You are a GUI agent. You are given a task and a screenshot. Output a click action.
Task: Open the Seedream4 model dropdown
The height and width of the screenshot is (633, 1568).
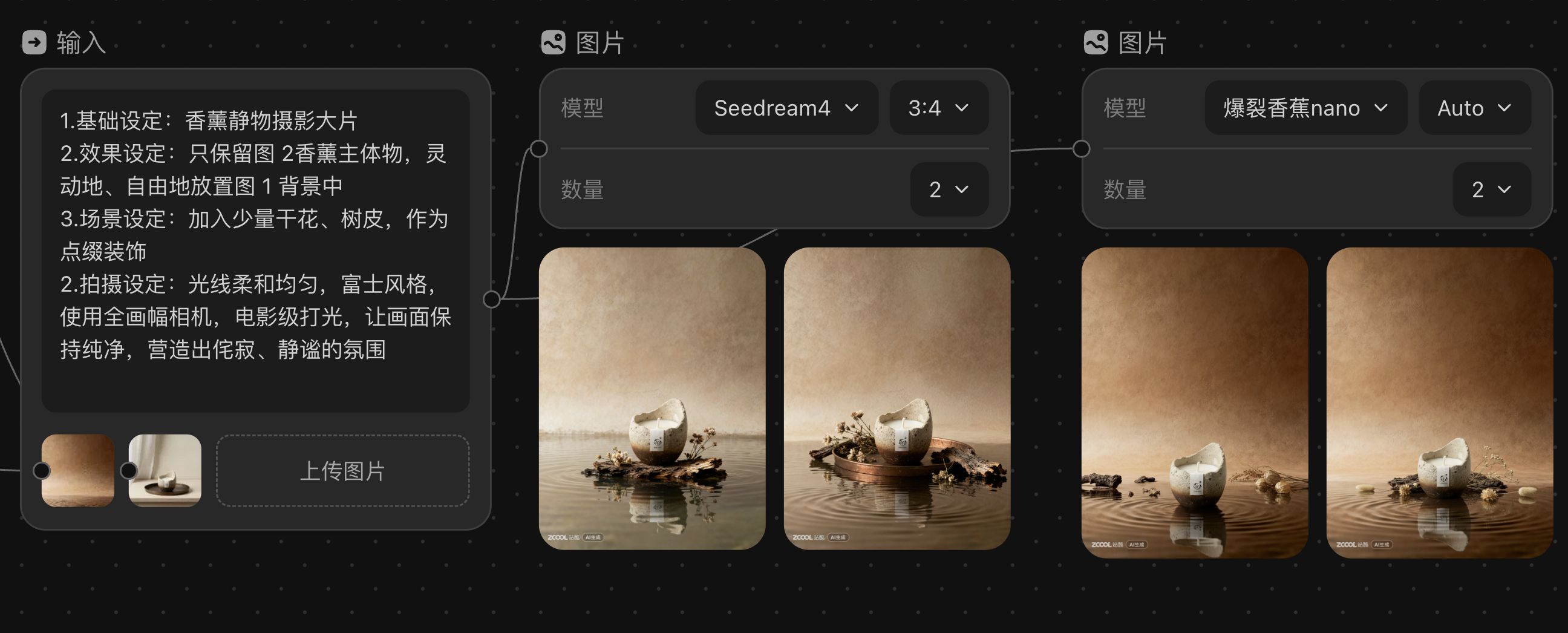(x=786, y=108)
